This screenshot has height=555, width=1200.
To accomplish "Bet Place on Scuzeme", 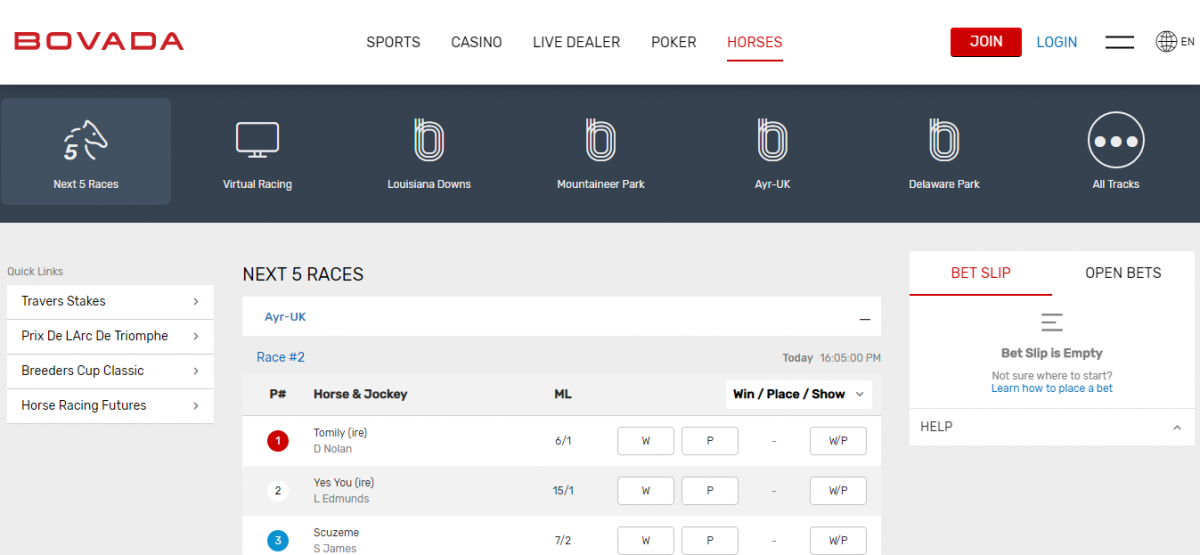I will 710,541.
